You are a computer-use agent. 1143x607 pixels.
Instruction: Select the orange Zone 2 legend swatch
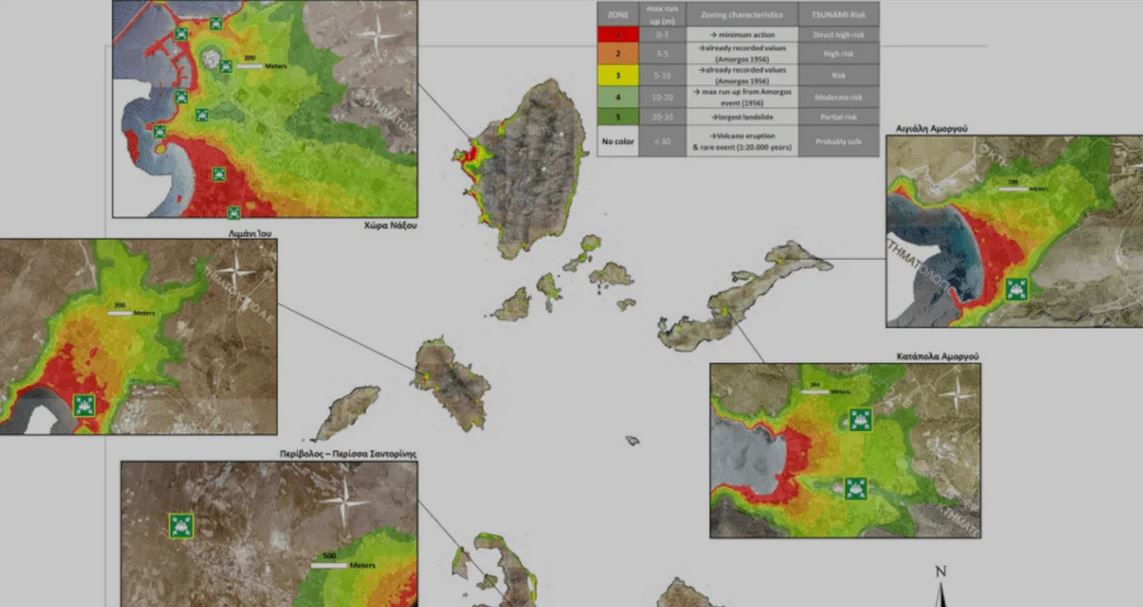pos(617,52)
